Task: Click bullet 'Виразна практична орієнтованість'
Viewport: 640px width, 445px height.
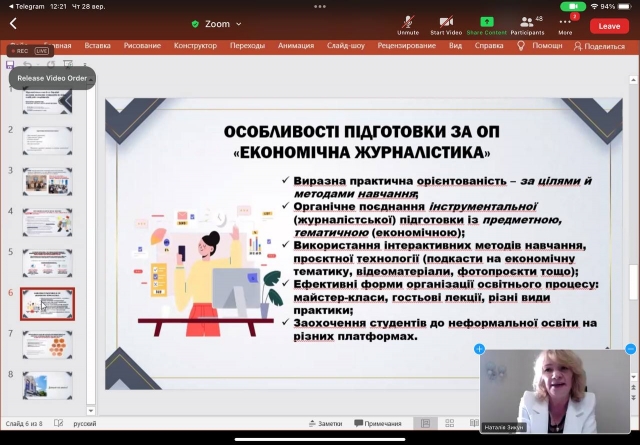Action: point(442,187)
